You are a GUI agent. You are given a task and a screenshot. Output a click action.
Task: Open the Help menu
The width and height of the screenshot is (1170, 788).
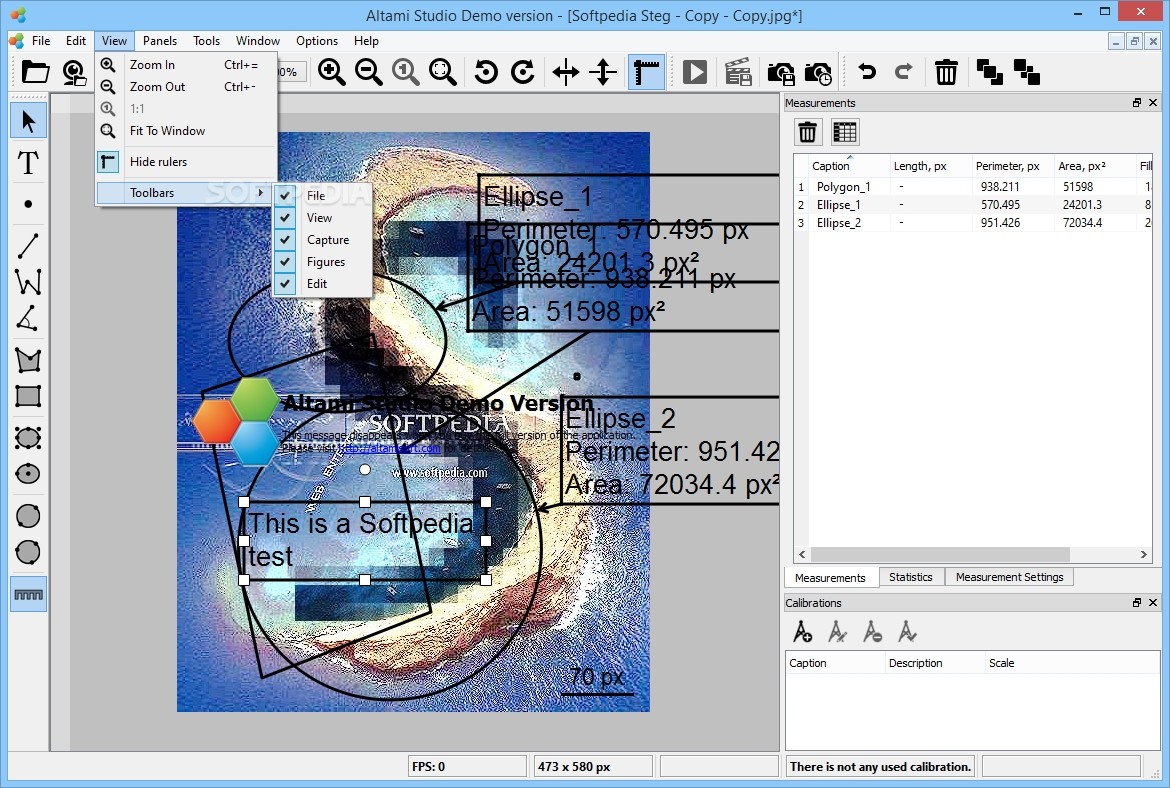tap(366, 41)
